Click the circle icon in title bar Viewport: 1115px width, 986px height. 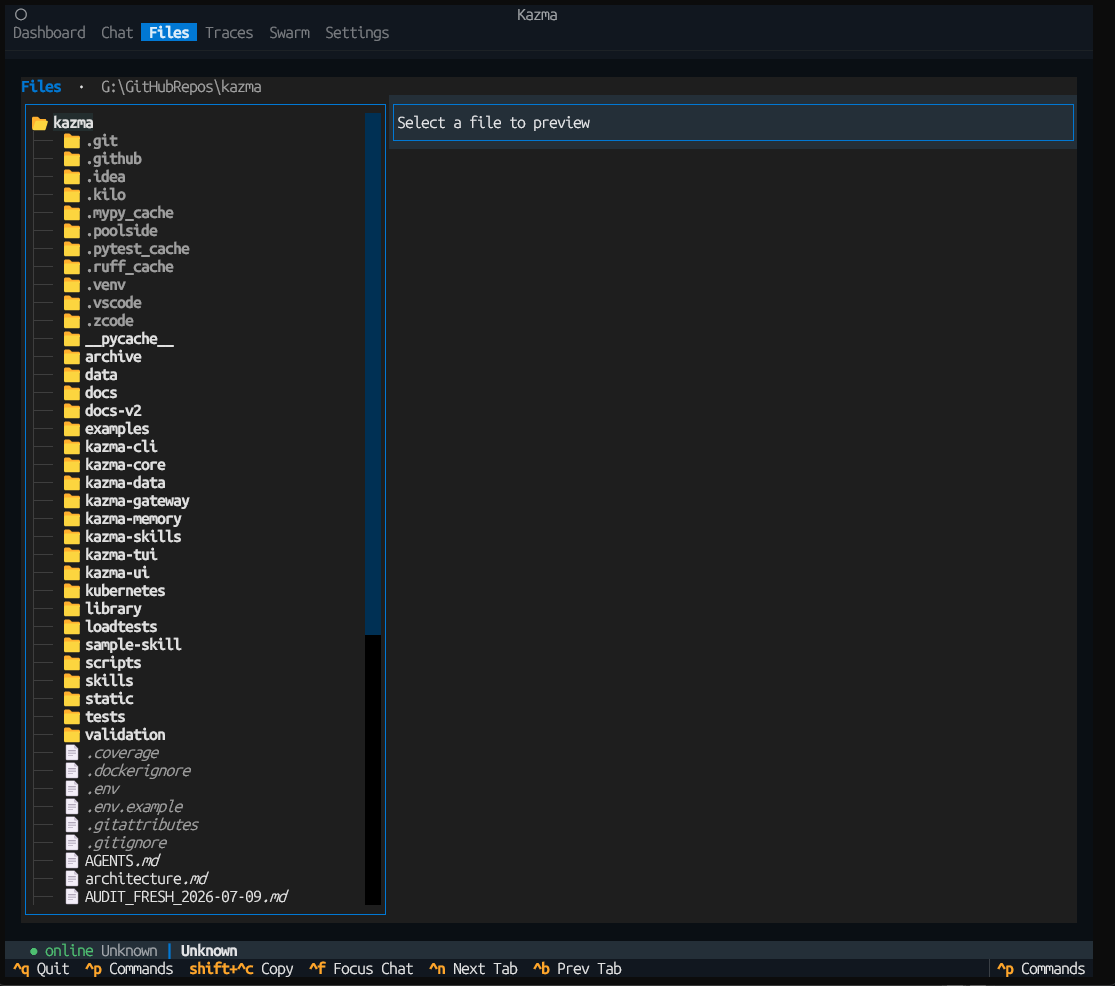21,14
